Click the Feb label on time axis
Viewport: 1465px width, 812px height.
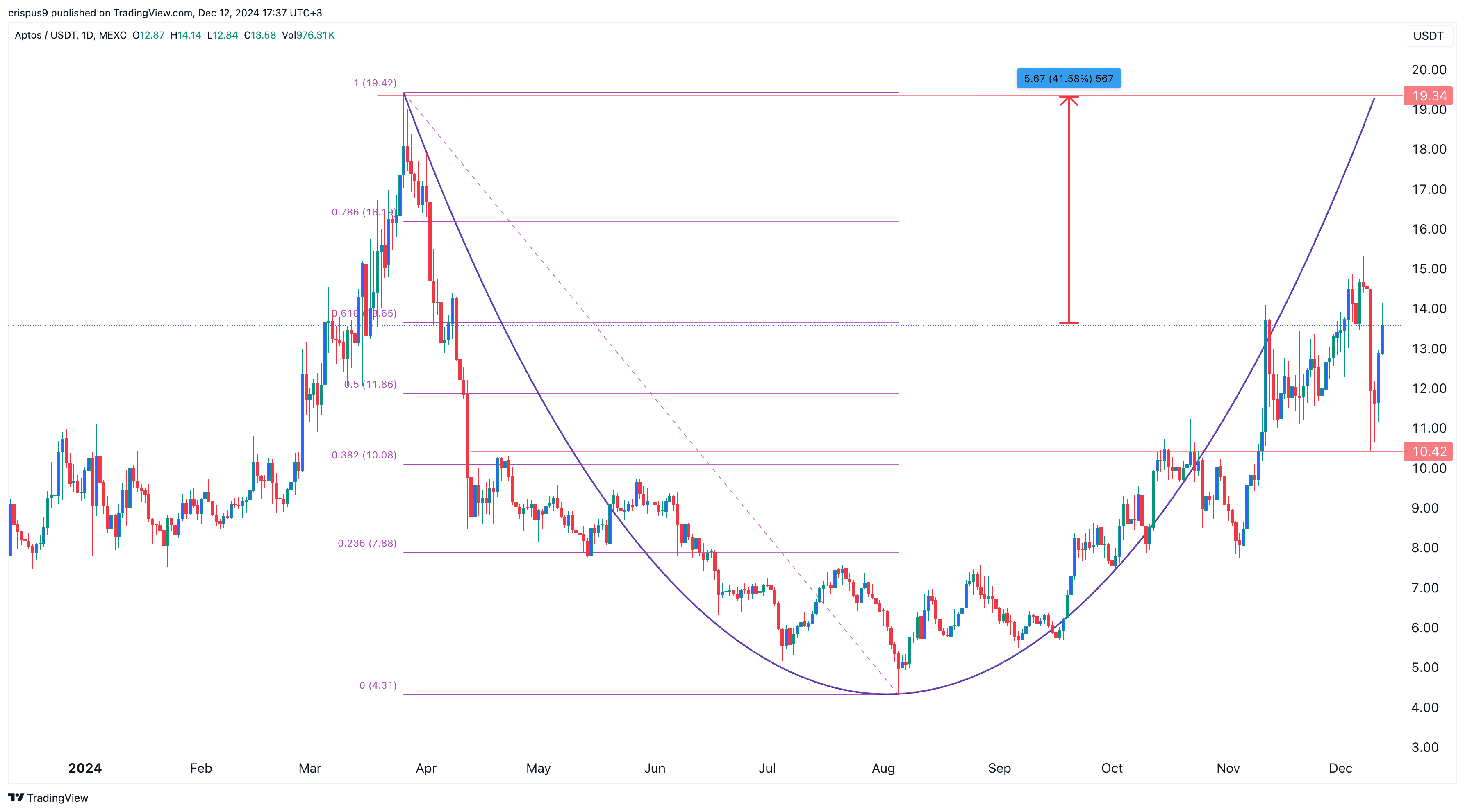pos(201,768)
